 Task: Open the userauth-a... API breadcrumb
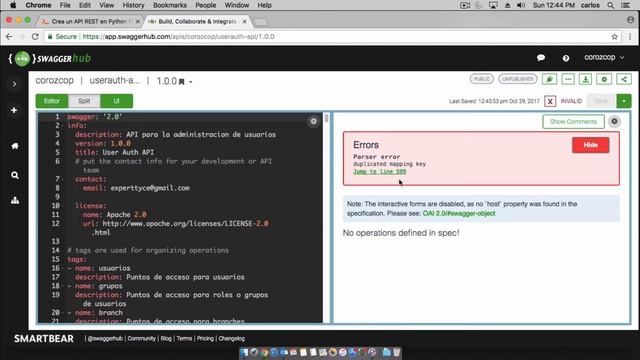pos(115,80)
